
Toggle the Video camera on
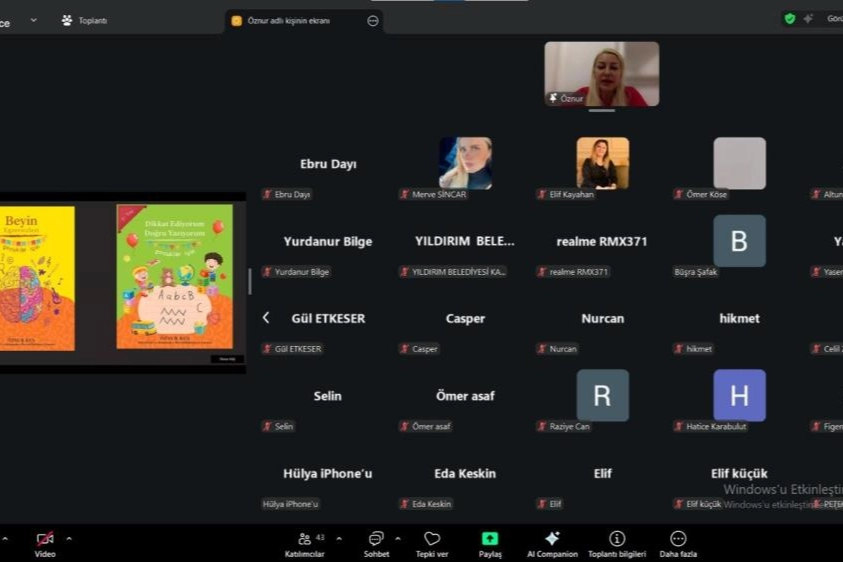click(x=45, y=541)
